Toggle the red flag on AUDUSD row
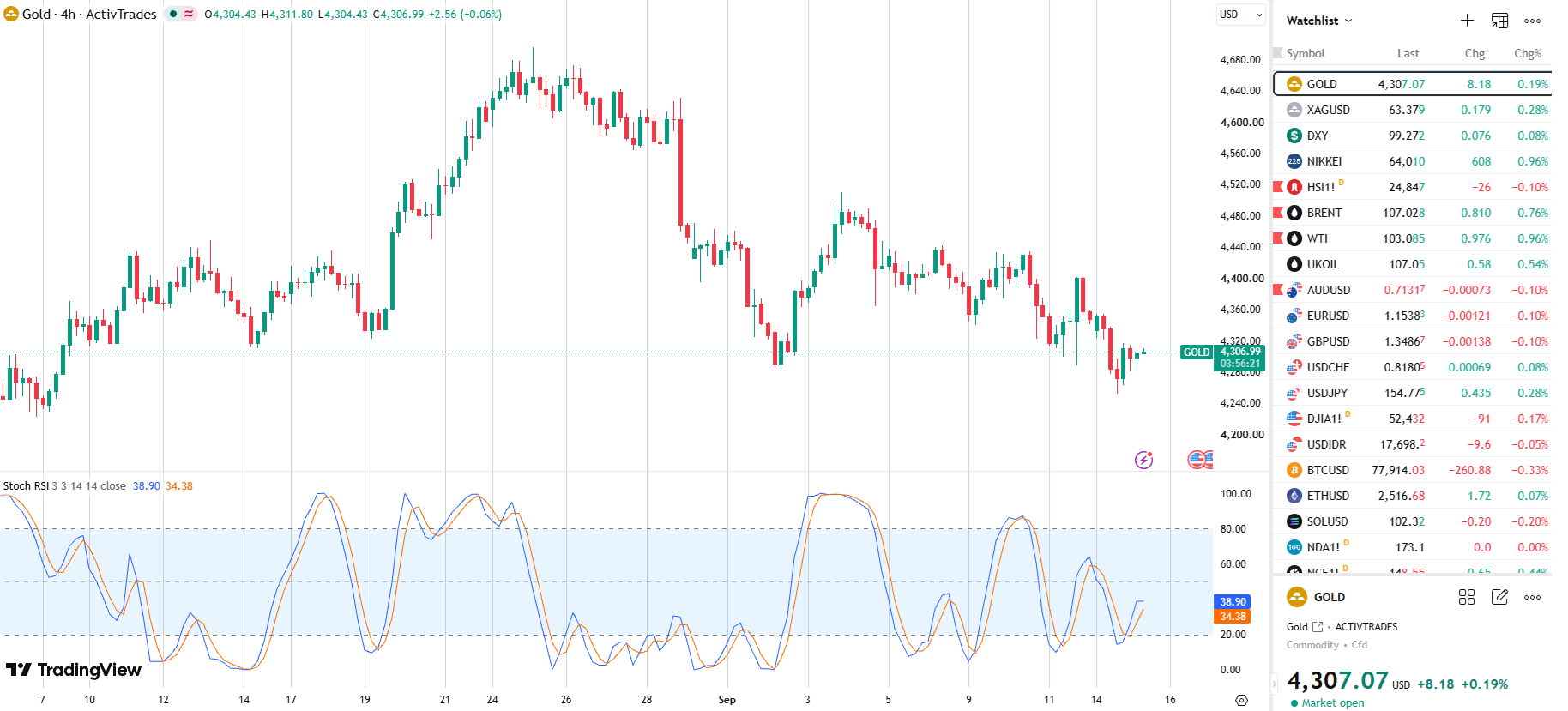The height and width of the screenshot is (711, 1568). (1278, 290)
